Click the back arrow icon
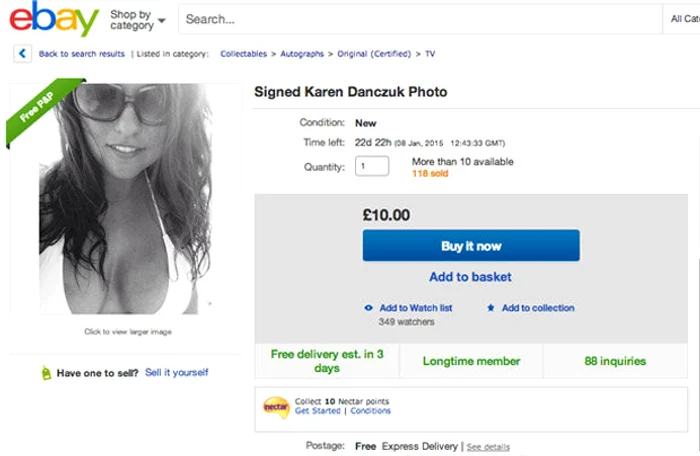Viewport: 700px width, 456px height. click(x=22, y=54)
